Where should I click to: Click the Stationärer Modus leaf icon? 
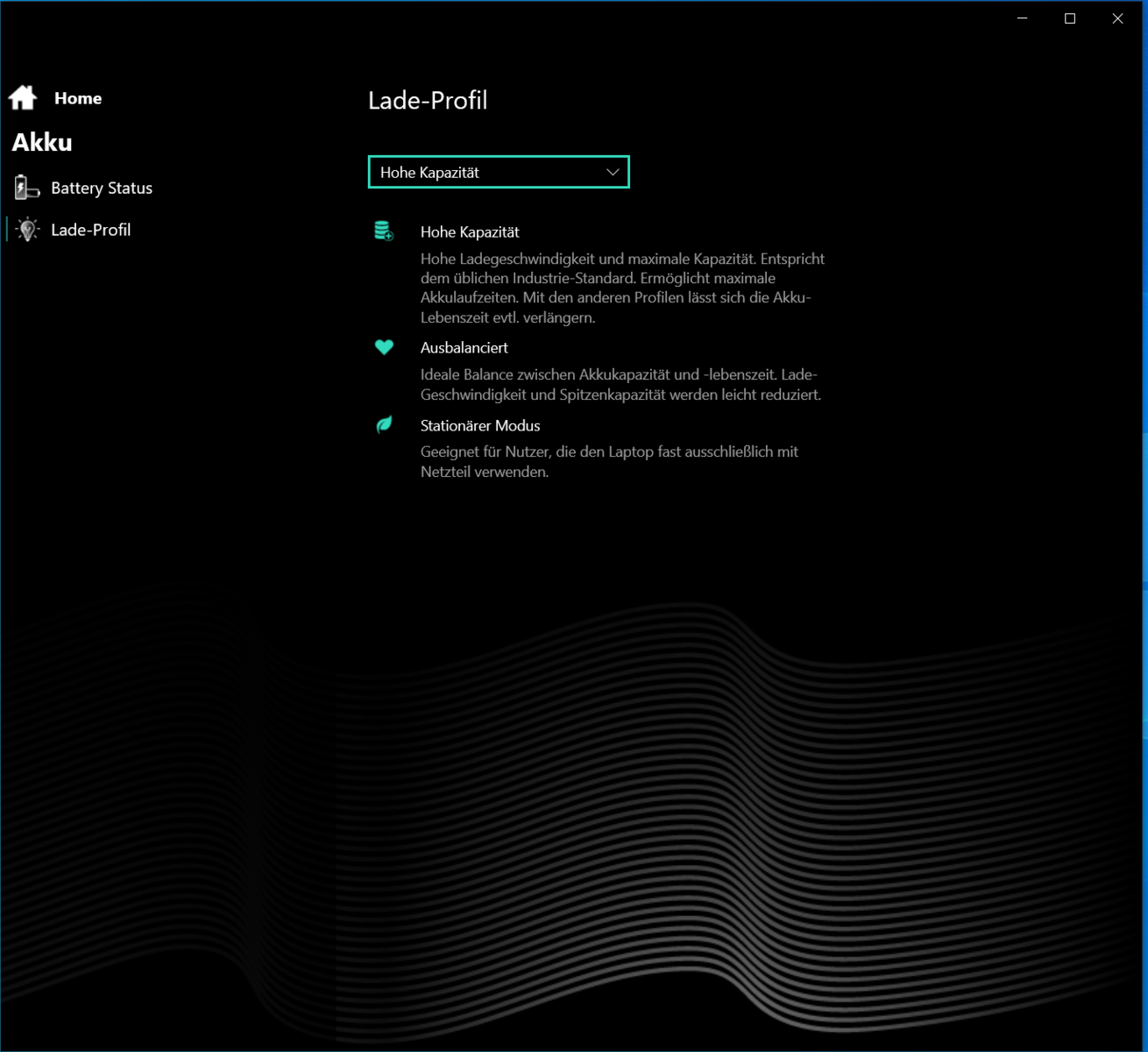[384, 425]
